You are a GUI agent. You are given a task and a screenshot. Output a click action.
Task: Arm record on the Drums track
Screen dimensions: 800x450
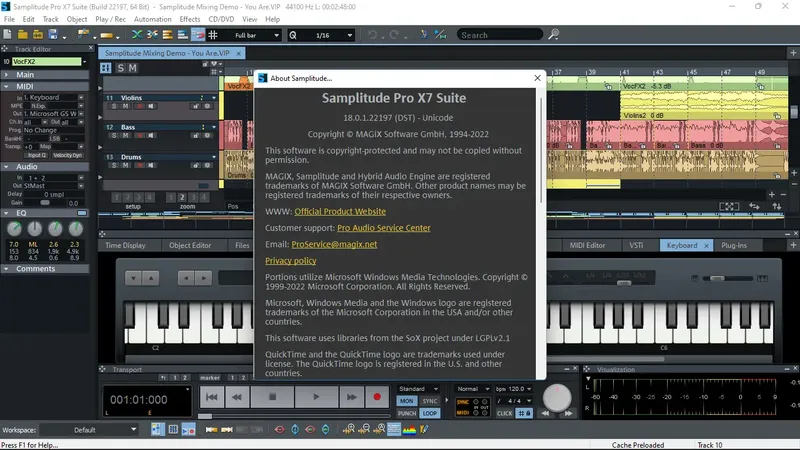click(139, 165)
